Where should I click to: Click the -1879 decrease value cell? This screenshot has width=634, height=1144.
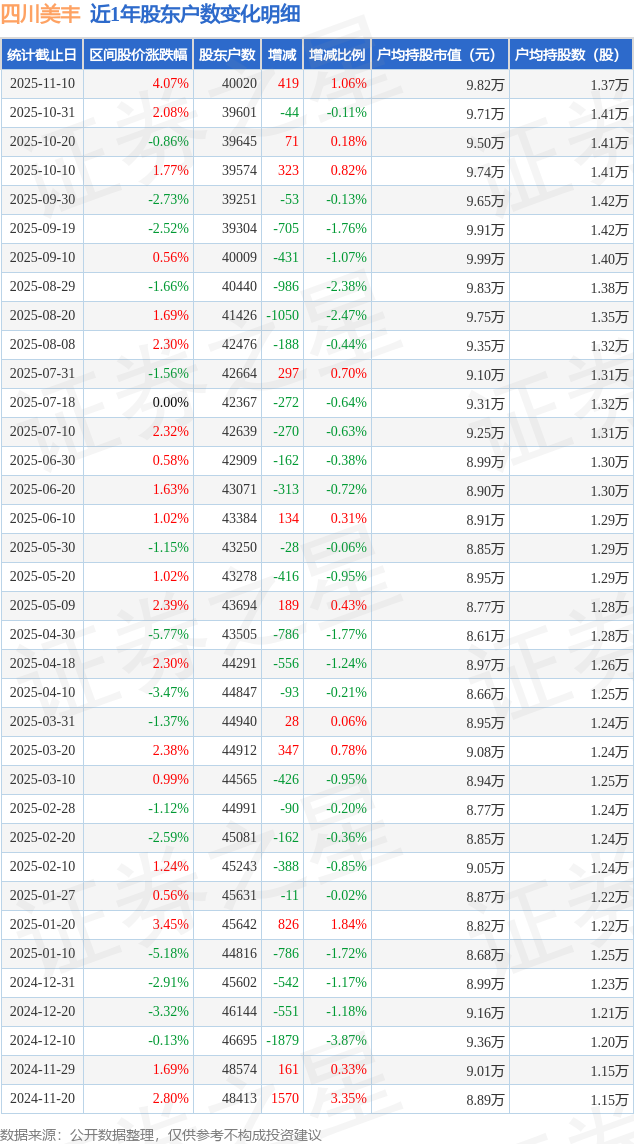click(282, 1041)
